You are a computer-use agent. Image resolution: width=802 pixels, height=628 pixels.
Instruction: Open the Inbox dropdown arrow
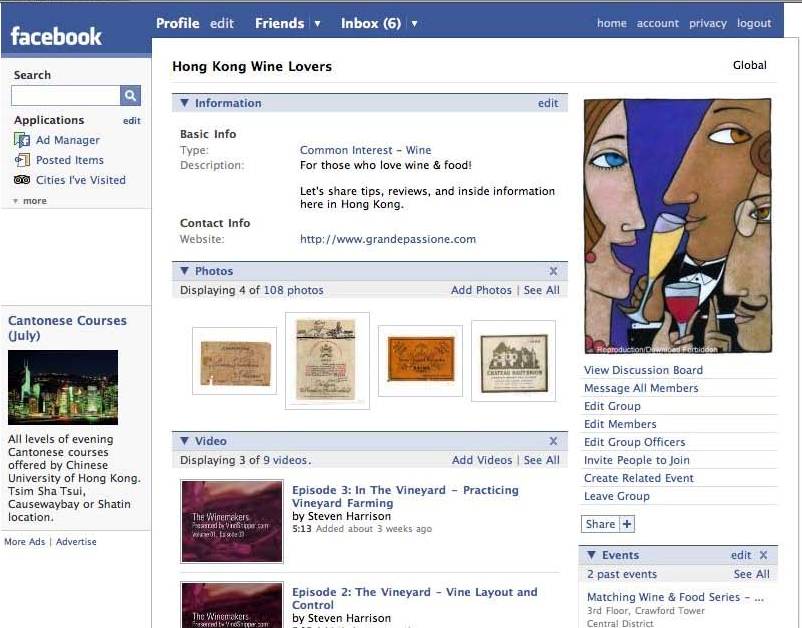[414, 24]
